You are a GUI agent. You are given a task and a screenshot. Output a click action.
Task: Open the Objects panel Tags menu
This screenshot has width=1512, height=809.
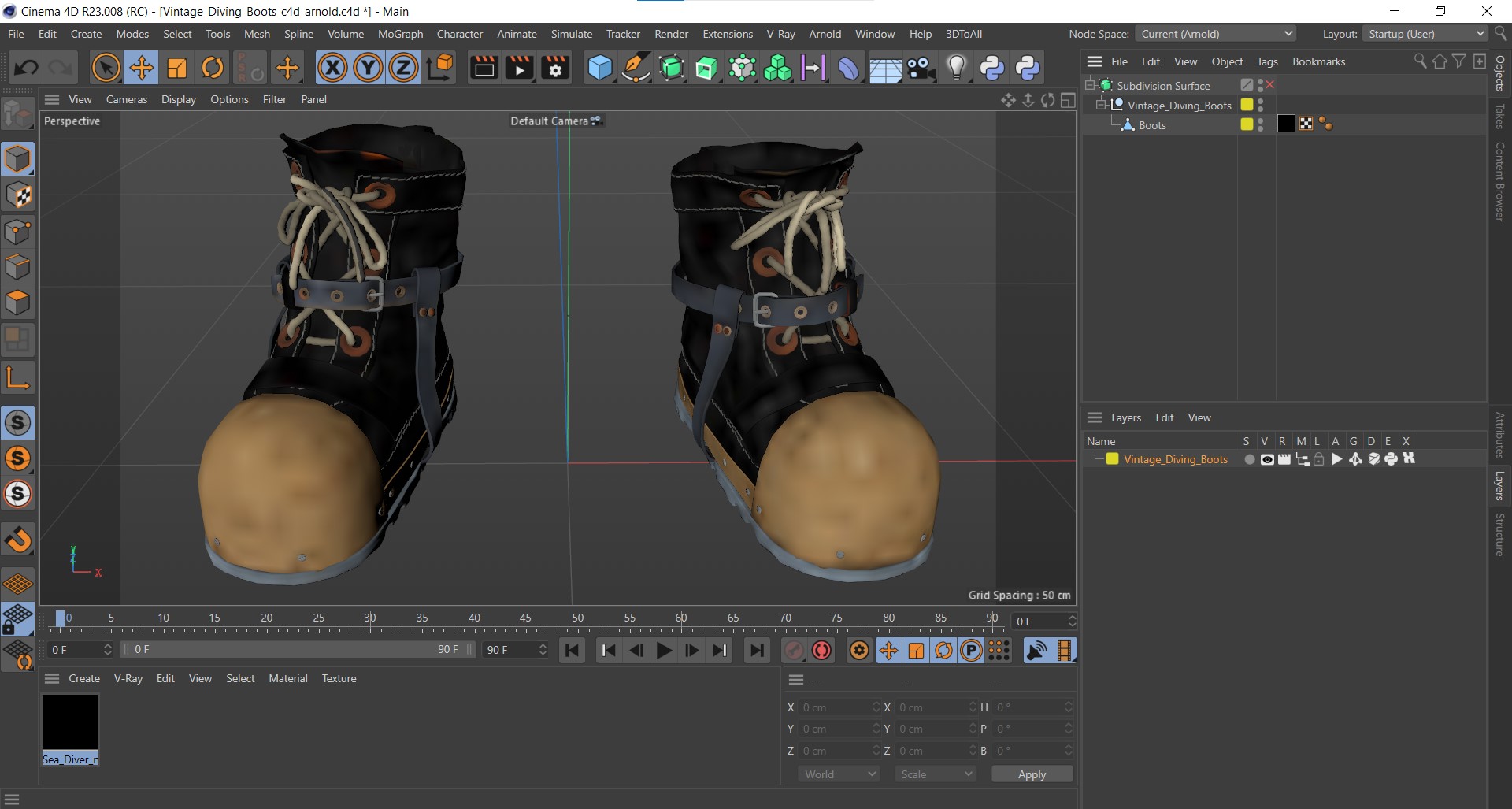point(1267,61)
